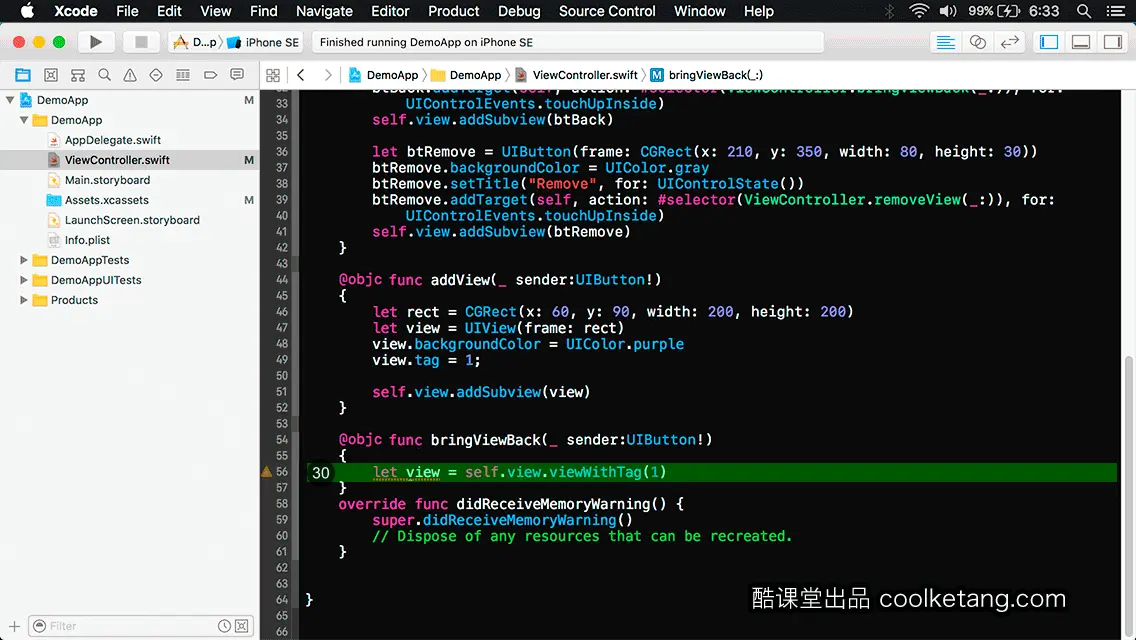Toggle source-control status filter icon

click(x=242, y=626)
